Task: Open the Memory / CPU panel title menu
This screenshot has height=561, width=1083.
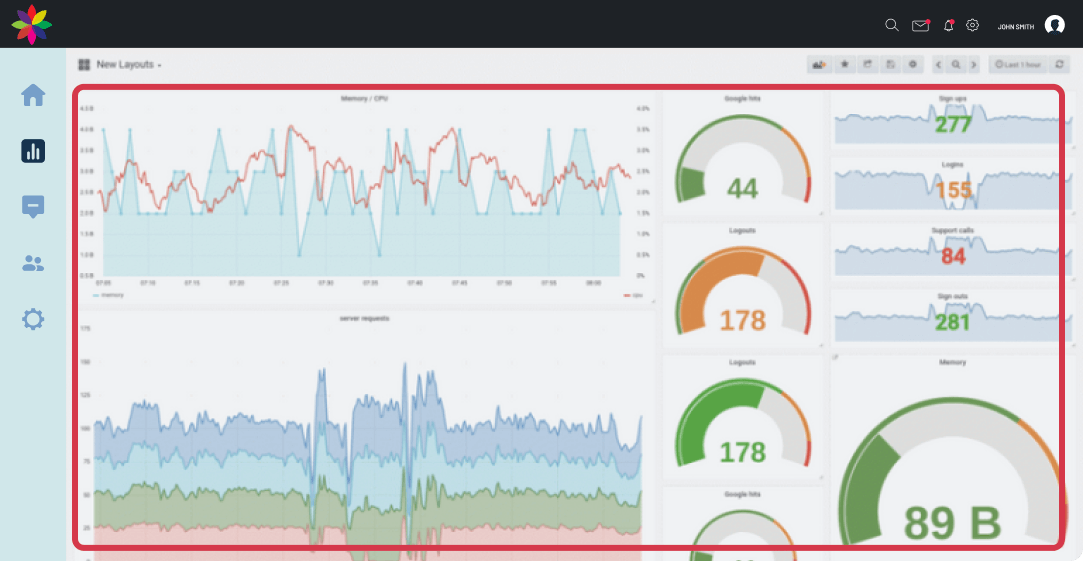Action: 365,99
